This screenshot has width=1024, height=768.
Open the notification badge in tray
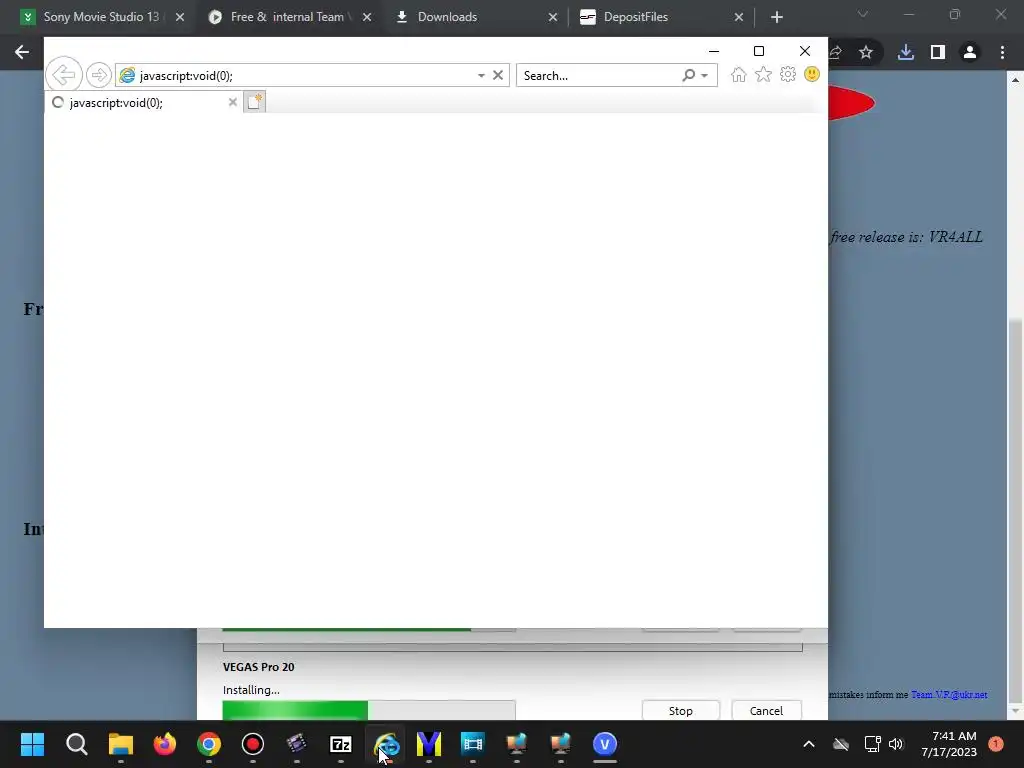tap(996, 744)
